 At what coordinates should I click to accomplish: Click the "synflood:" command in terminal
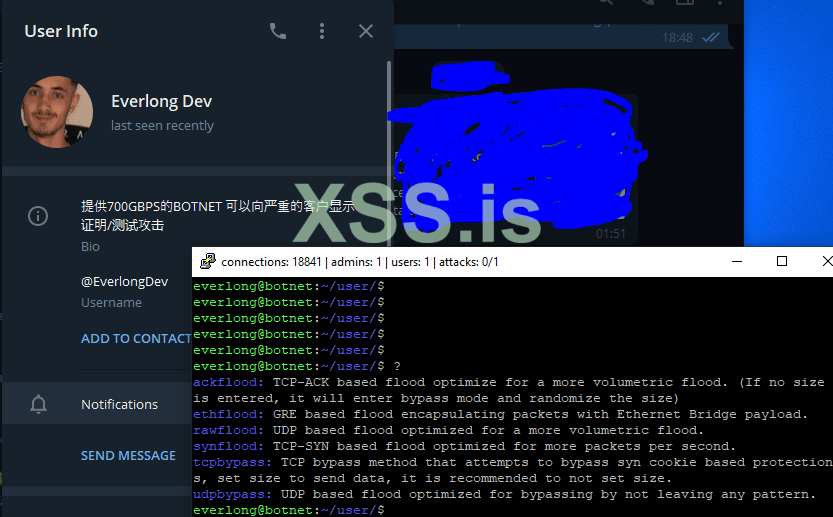[x=228, y=446]
